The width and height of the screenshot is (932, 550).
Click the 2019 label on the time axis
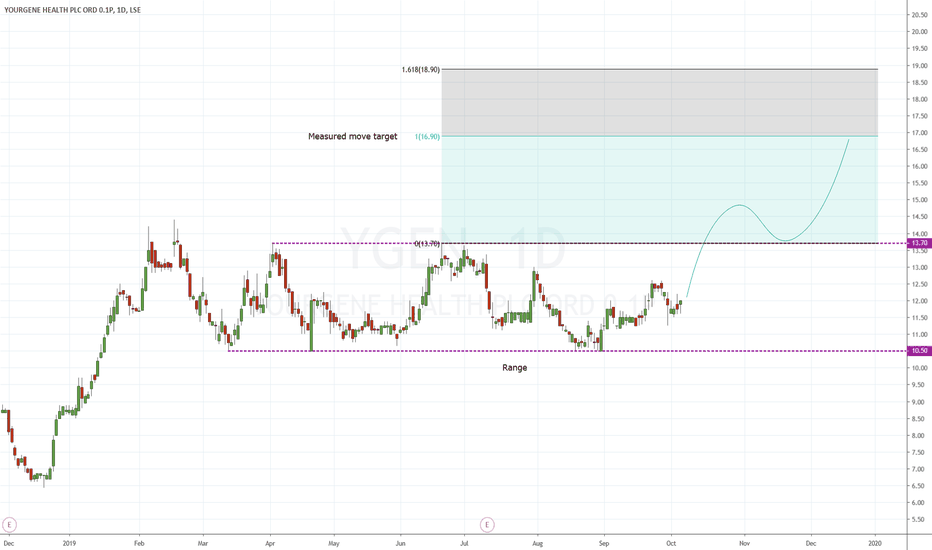pos(70,543)
